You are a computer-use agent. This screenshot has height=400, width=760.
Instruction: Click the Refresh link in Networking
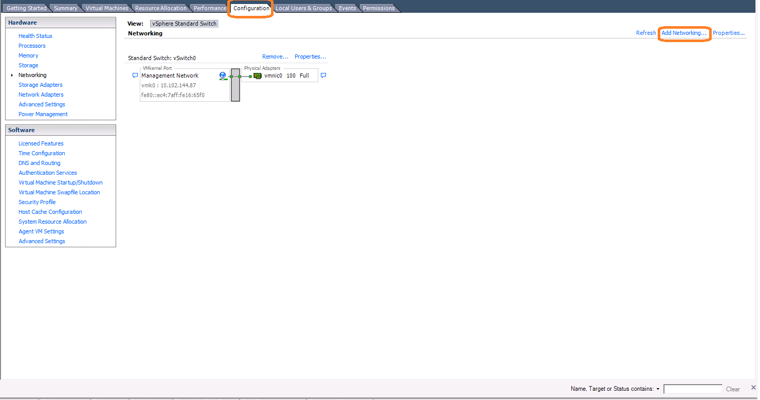click(646, 33)
